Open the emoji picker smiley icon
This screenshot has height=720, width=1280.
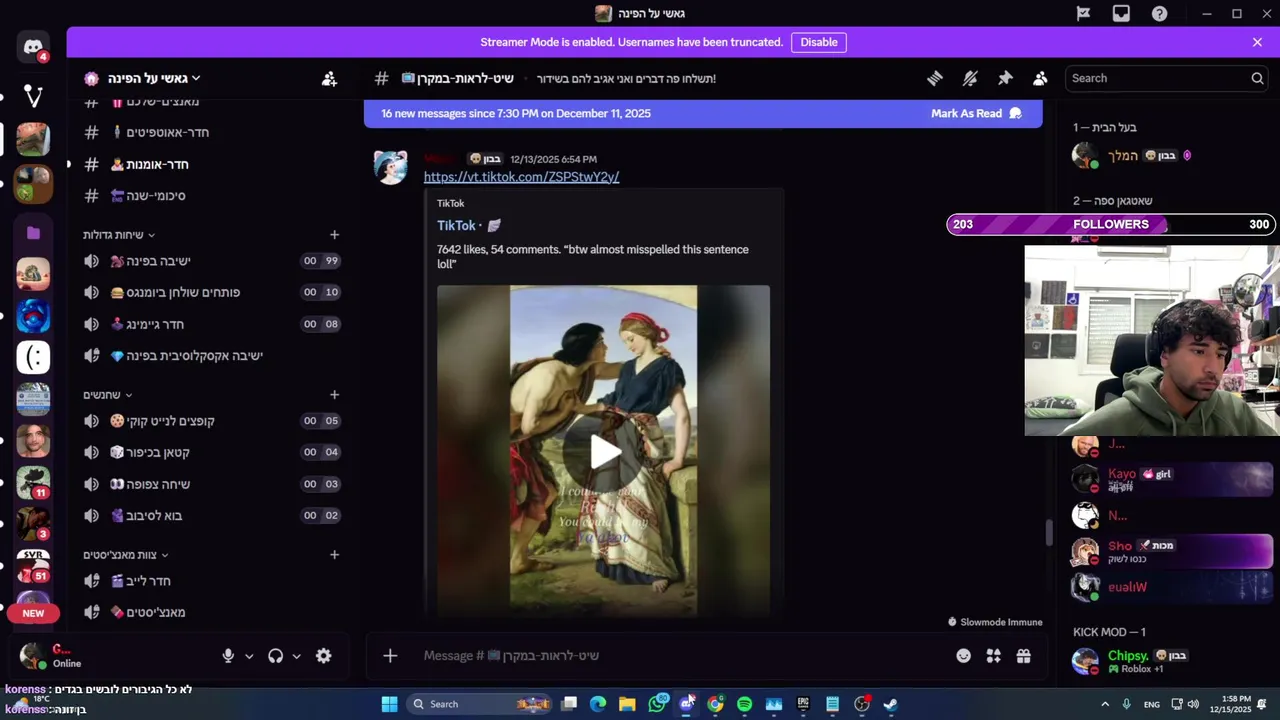[x=963, y=656]
